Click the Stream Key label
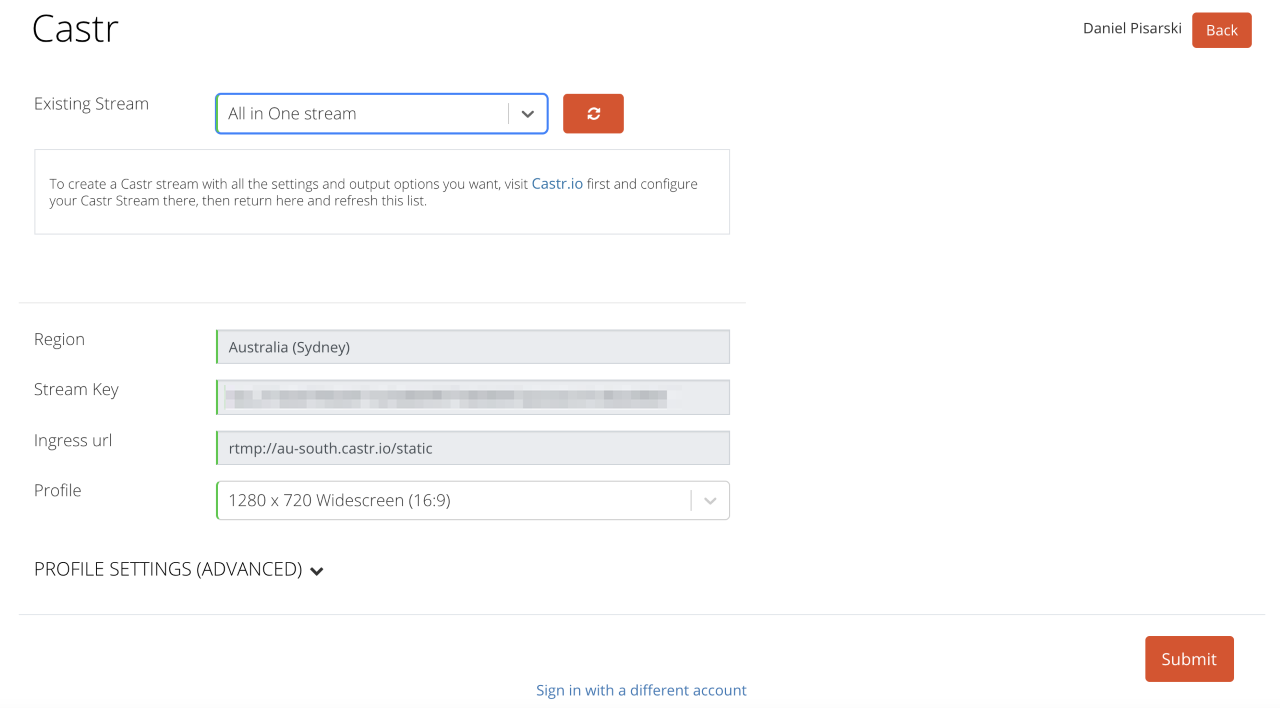This screenshot has height=708, width=1280. [x=76, y=390]
